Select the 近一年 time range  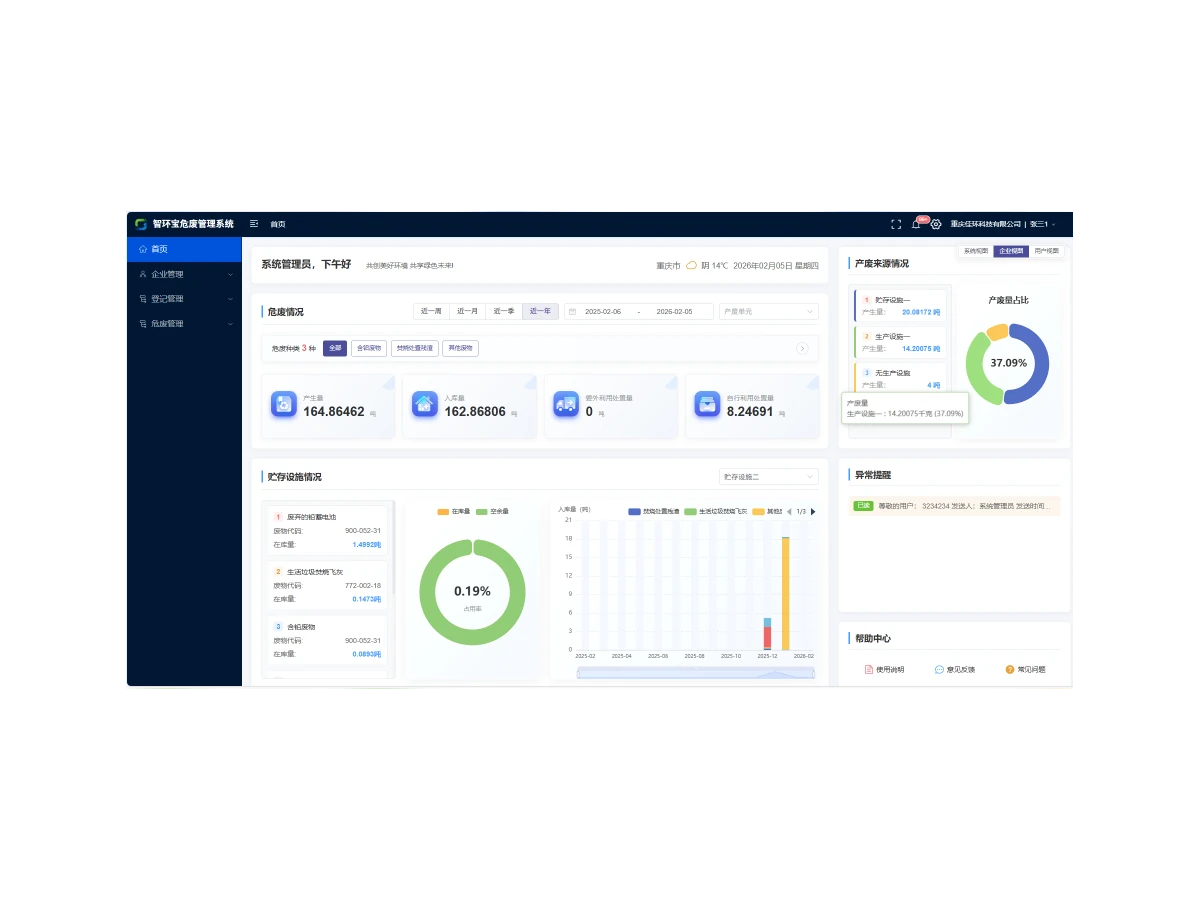pyautogui.click(x=540, y=311)
